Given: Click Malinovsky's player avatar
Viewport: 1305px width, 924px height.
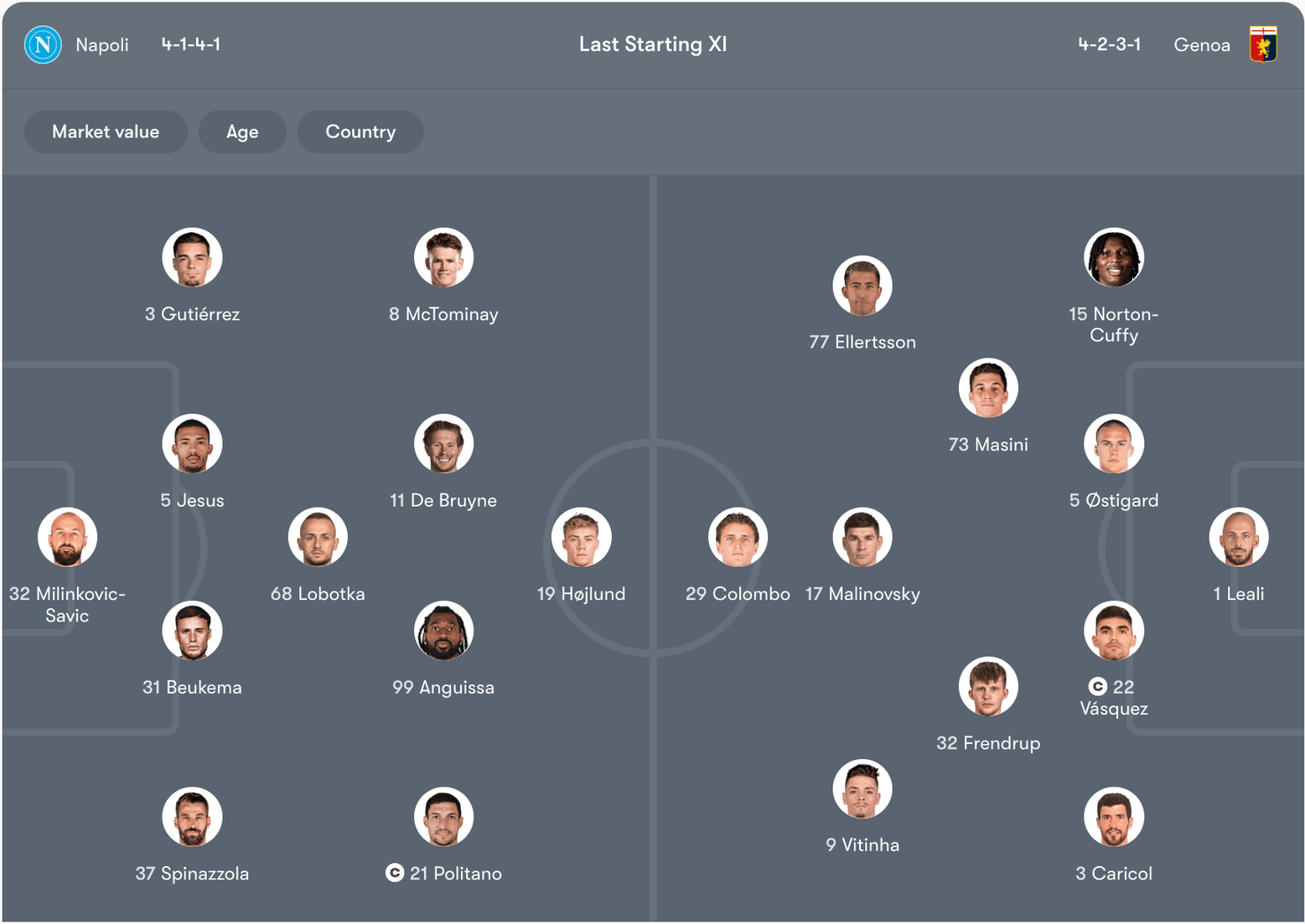Looking at the screenshot, I should 862,537.
